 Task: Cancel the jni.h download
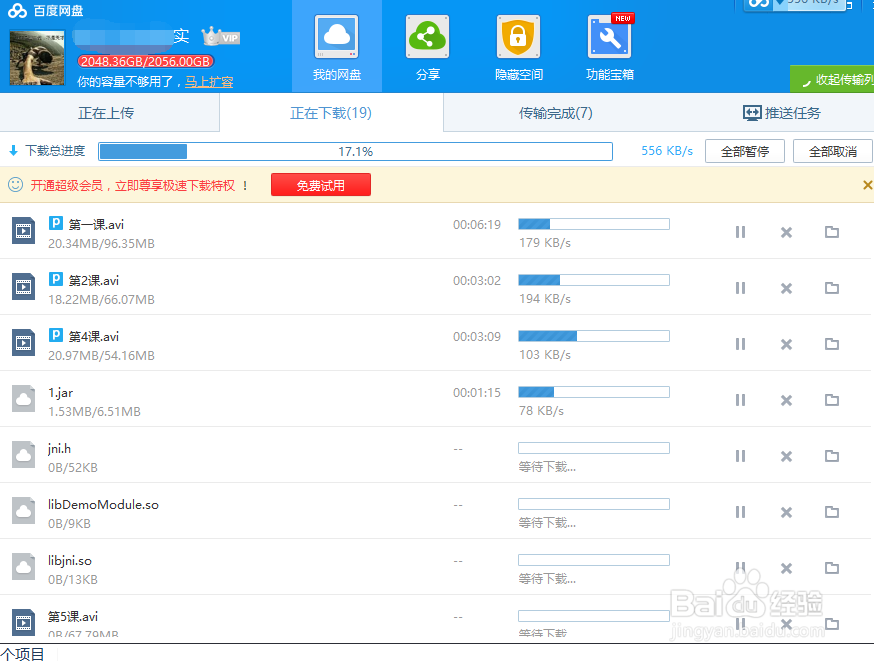point(786,456)
